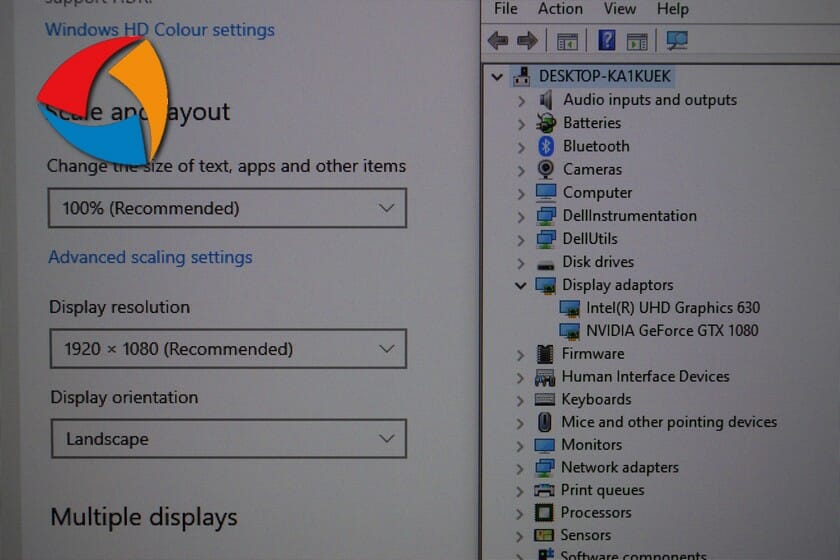This screenshot has height=560, width=840.
Task: Click the Scan for hardware changes monitor icon
Action: tap(677, 41)
